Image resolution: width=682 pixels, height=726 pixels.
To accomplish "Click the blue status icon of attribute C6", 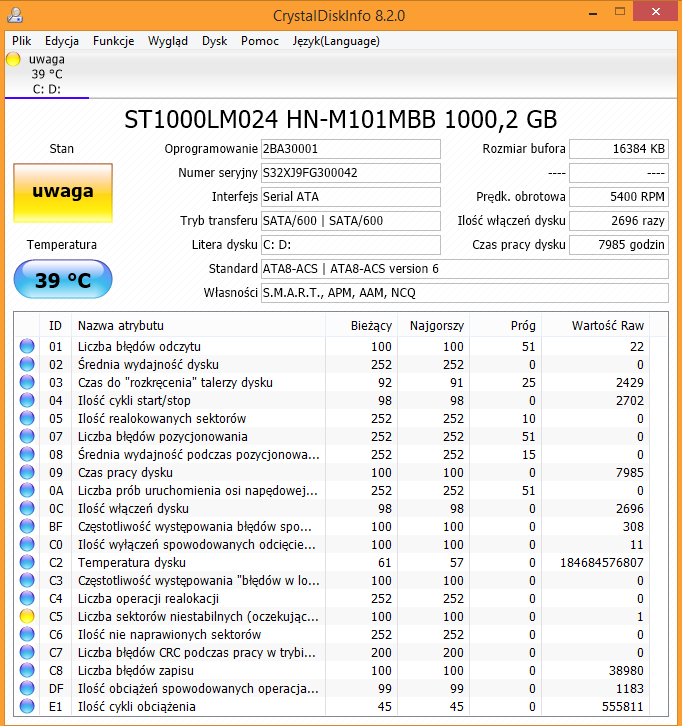I will point(27,634).
